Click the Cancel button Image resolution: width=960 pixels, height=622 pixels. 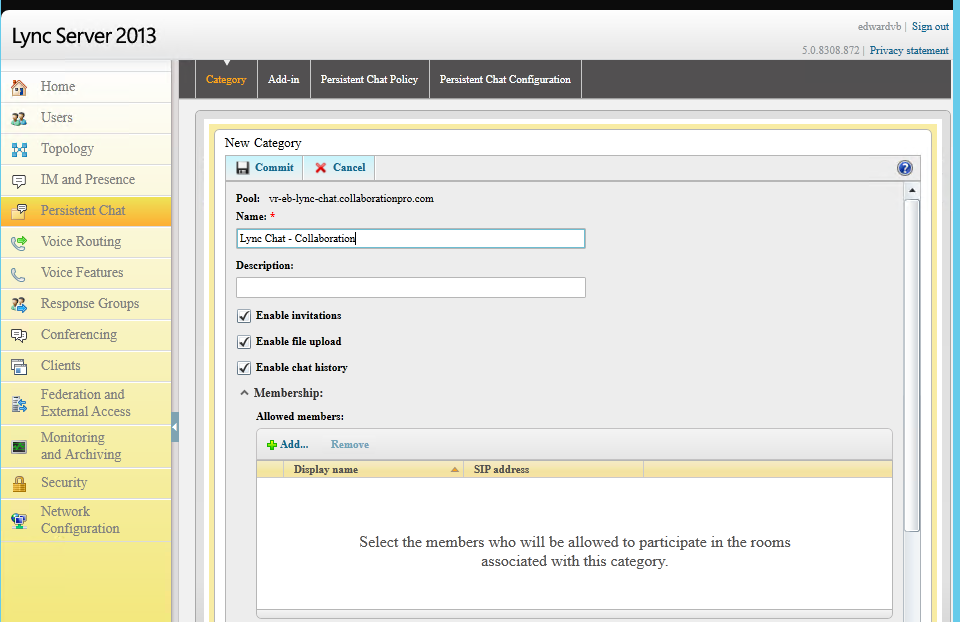click(340, 168)
